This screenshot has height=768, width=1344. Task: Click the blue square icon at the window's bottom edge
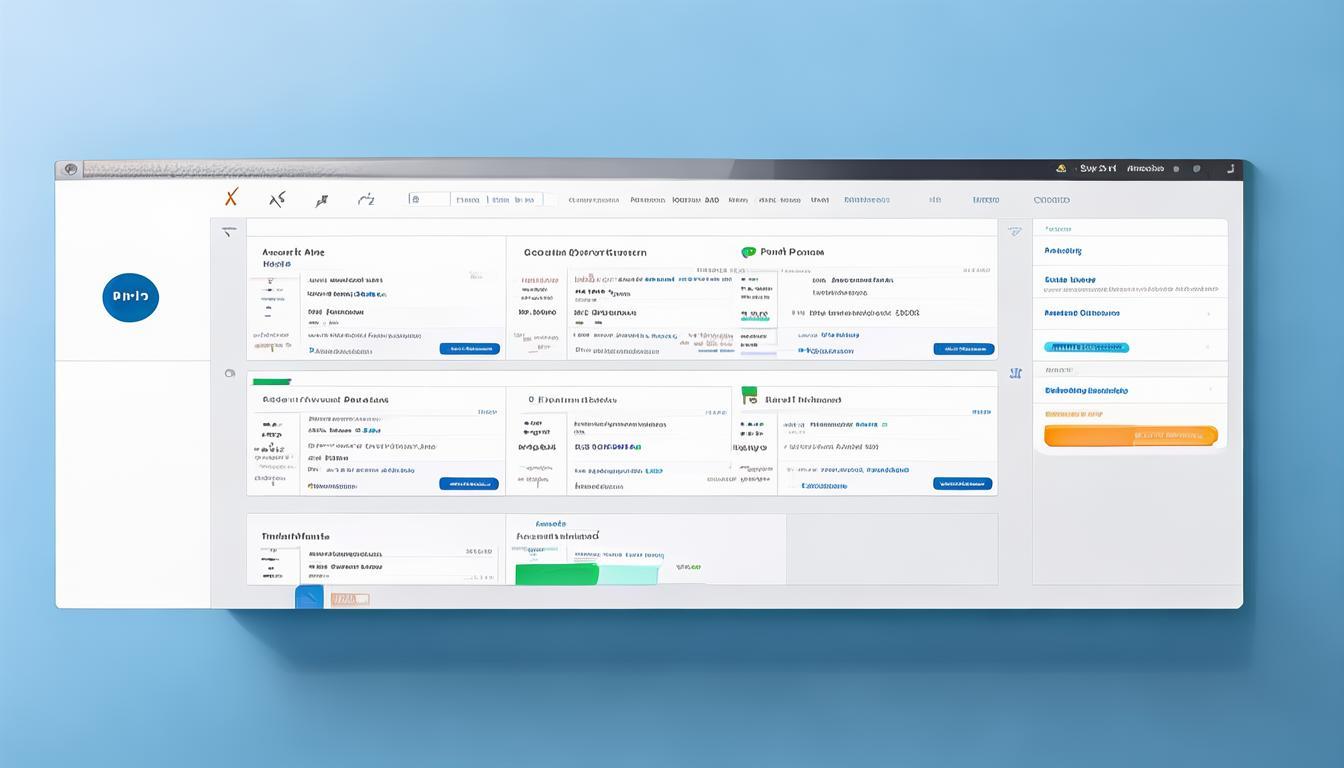[309, 598]
